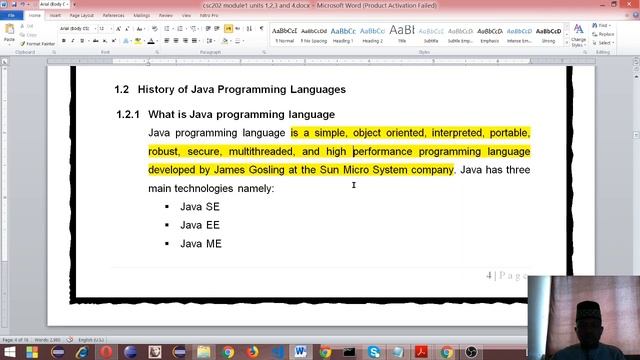Open Word Help question mark icon
The height and width of the screenshot is (360, 640).
tap(636, 15)
